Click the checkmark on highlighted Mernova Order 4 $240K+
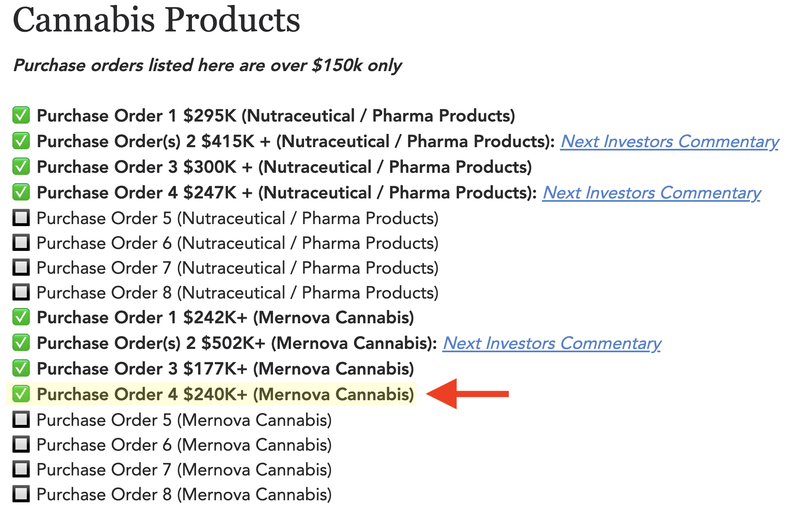The height and width of the screenshot is (511, 800). coord(21,394)
